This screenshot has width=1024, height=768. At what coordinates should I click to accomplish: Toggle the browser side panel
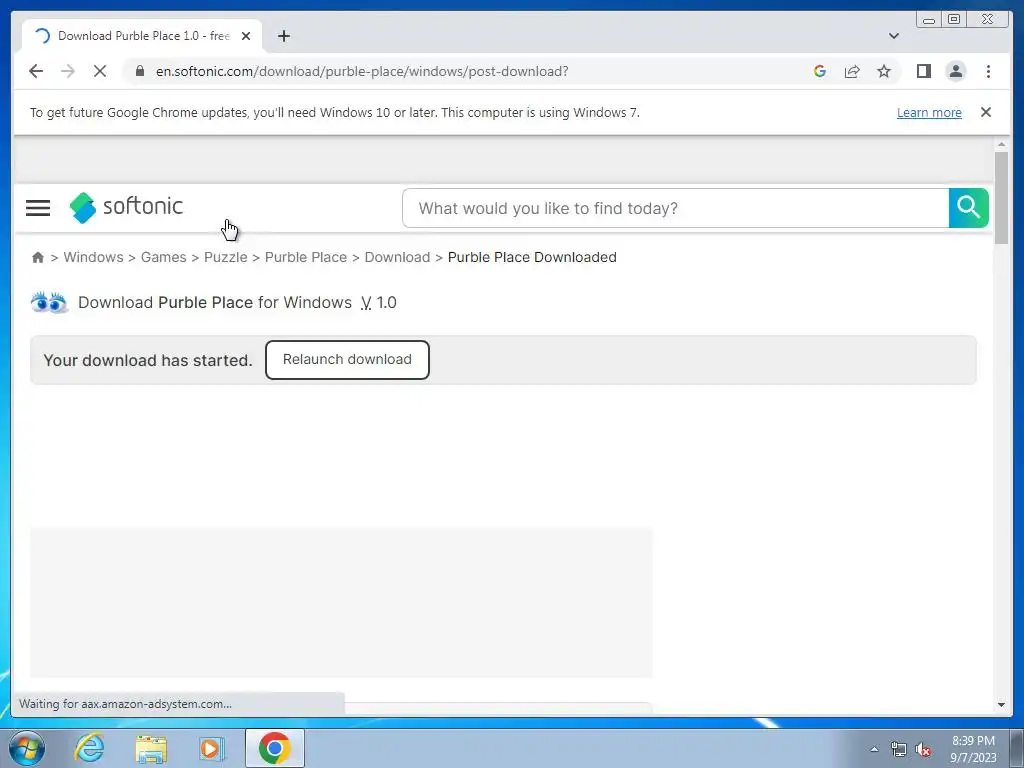tap(923, 71)
